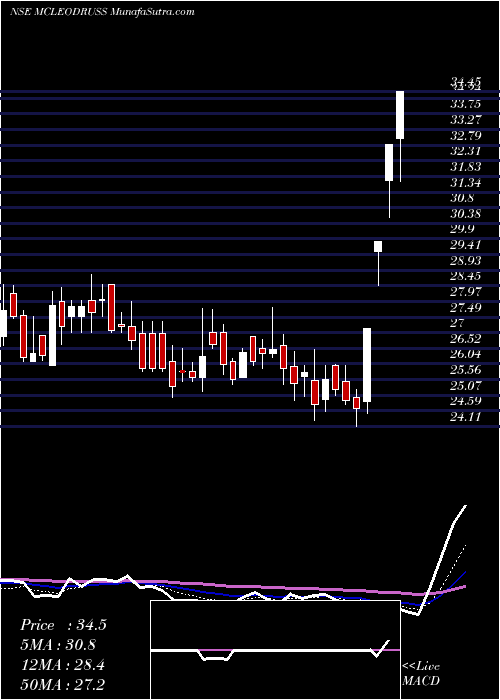Viewport: 500px width, 700px height.
Task: Click the 28.45 price axis label
Action: [466, 276]
